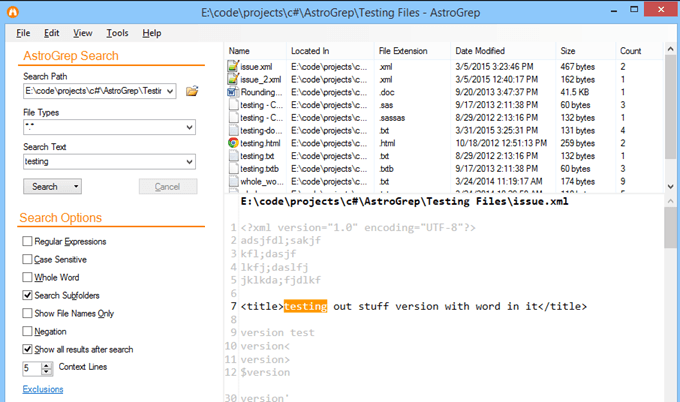The image size is (680, 402).
Task: Enable the Whole Word checkbox
Action: pos(27,277)
